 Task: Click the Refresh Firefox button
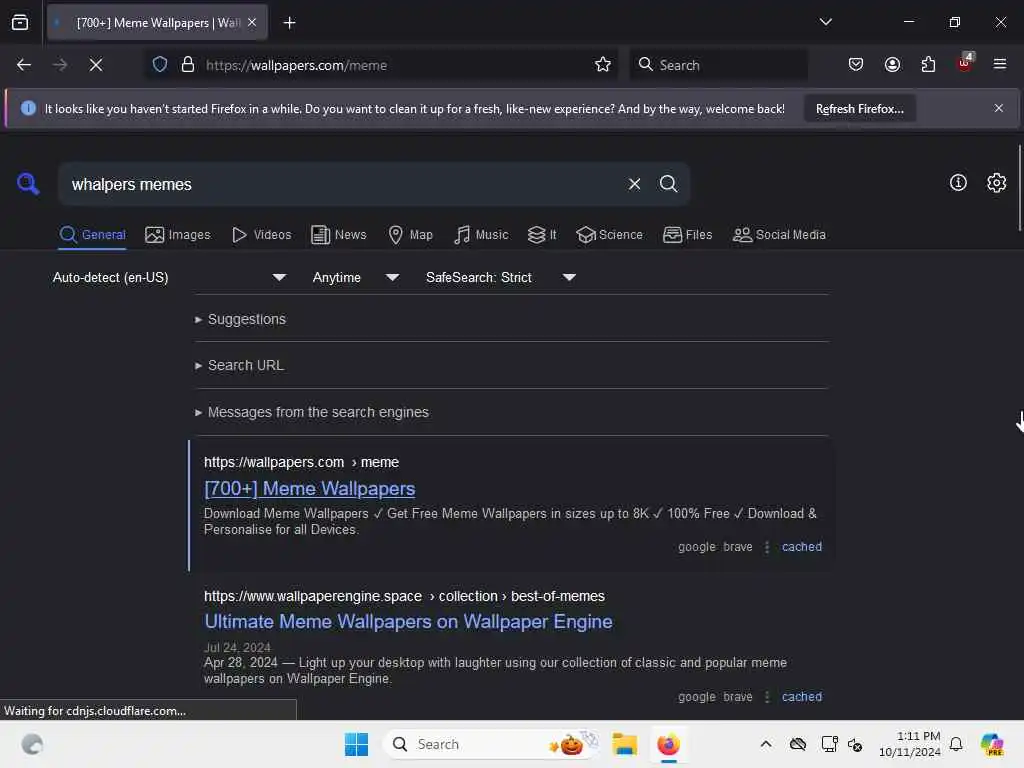859,108
